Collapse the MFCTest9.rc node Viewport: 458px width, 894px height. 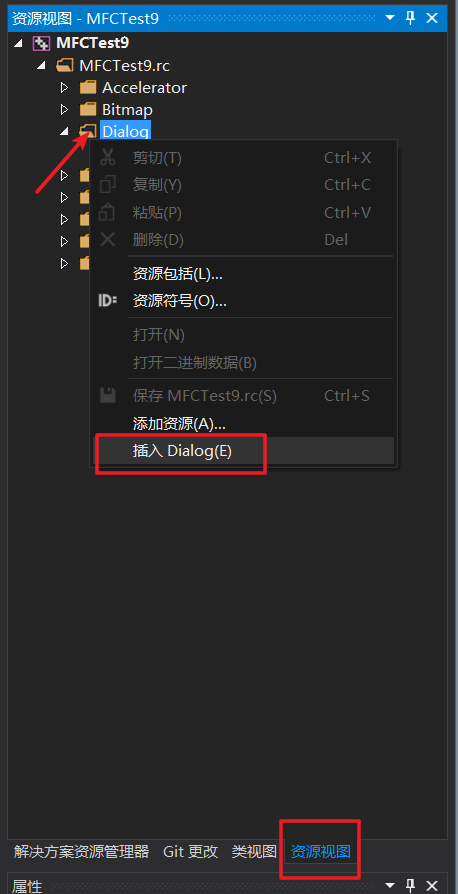pos(41,66)
